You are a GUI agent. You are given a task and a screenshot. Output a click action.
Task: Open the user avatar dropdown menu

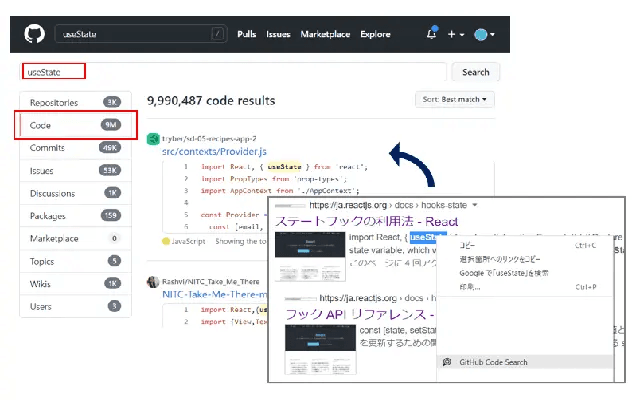pos(484,34)
